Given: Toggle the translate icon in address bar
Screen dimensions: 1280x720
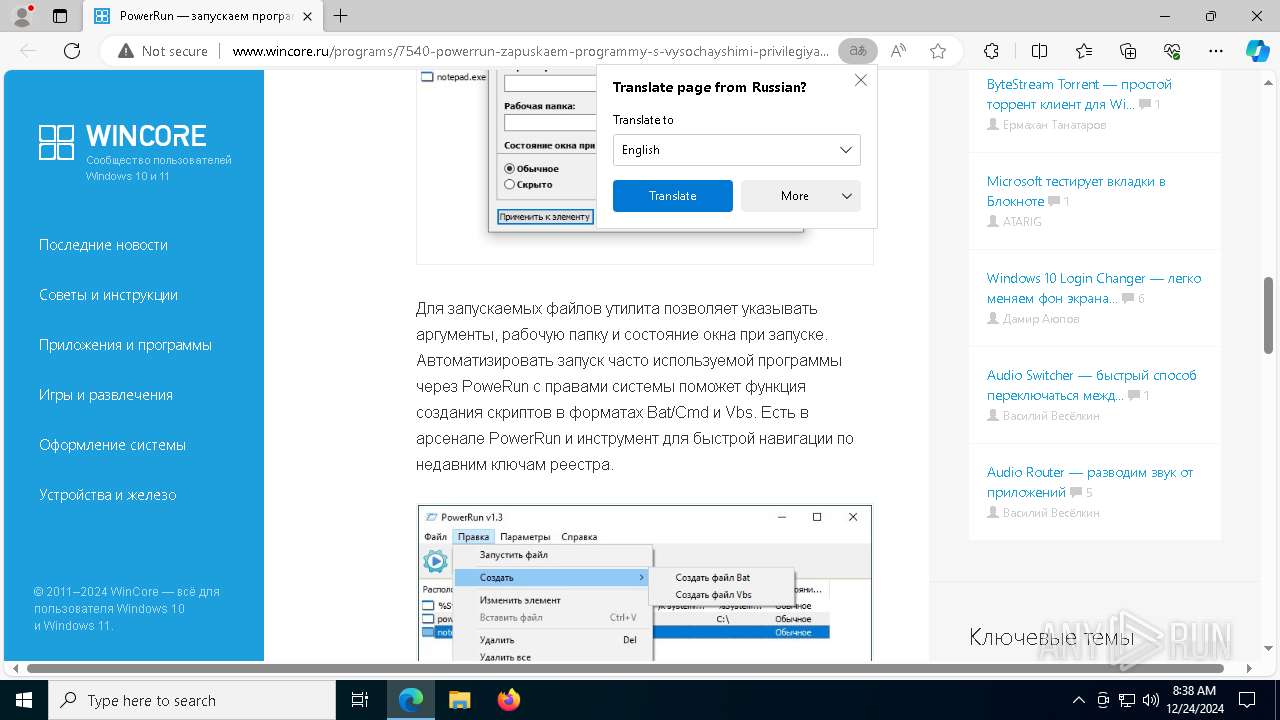Looking at the screenshot, I should point(857,51).
